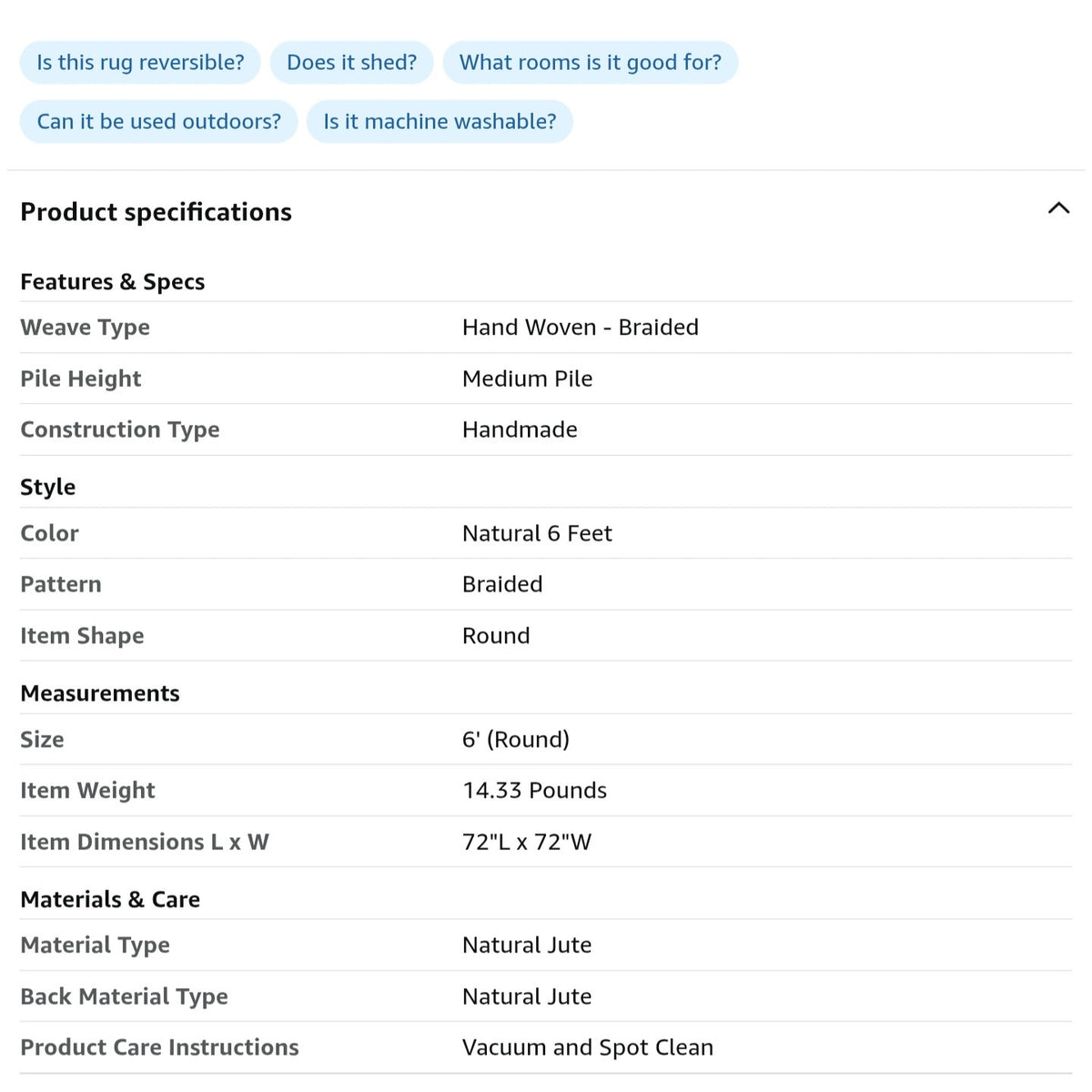This screenshot has width=1092, height=1092.
Task: Click the 'Item Shape' label
Action: coord(82,636)
